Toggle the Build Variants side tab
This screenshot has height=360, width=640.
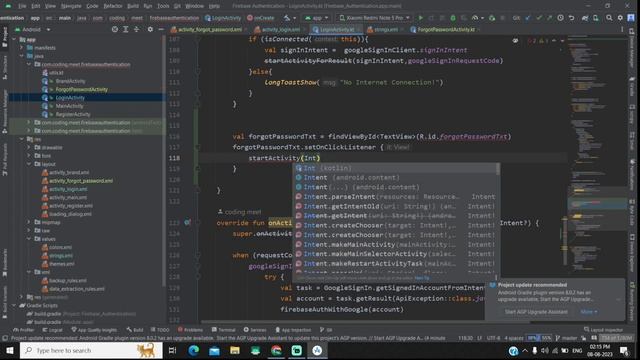(4, 301)
